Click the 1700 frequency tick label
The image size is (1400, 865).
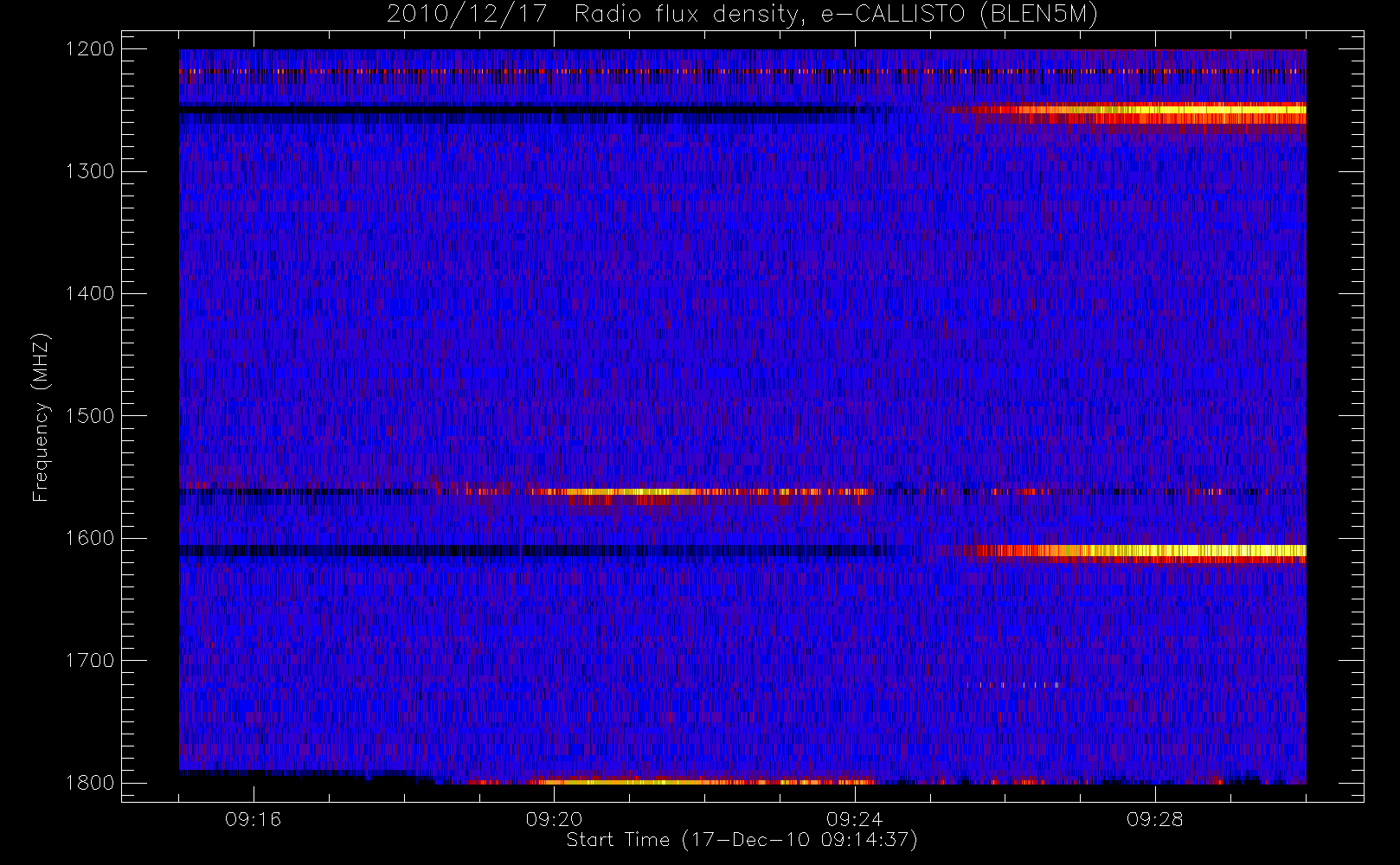pos(90,661)
